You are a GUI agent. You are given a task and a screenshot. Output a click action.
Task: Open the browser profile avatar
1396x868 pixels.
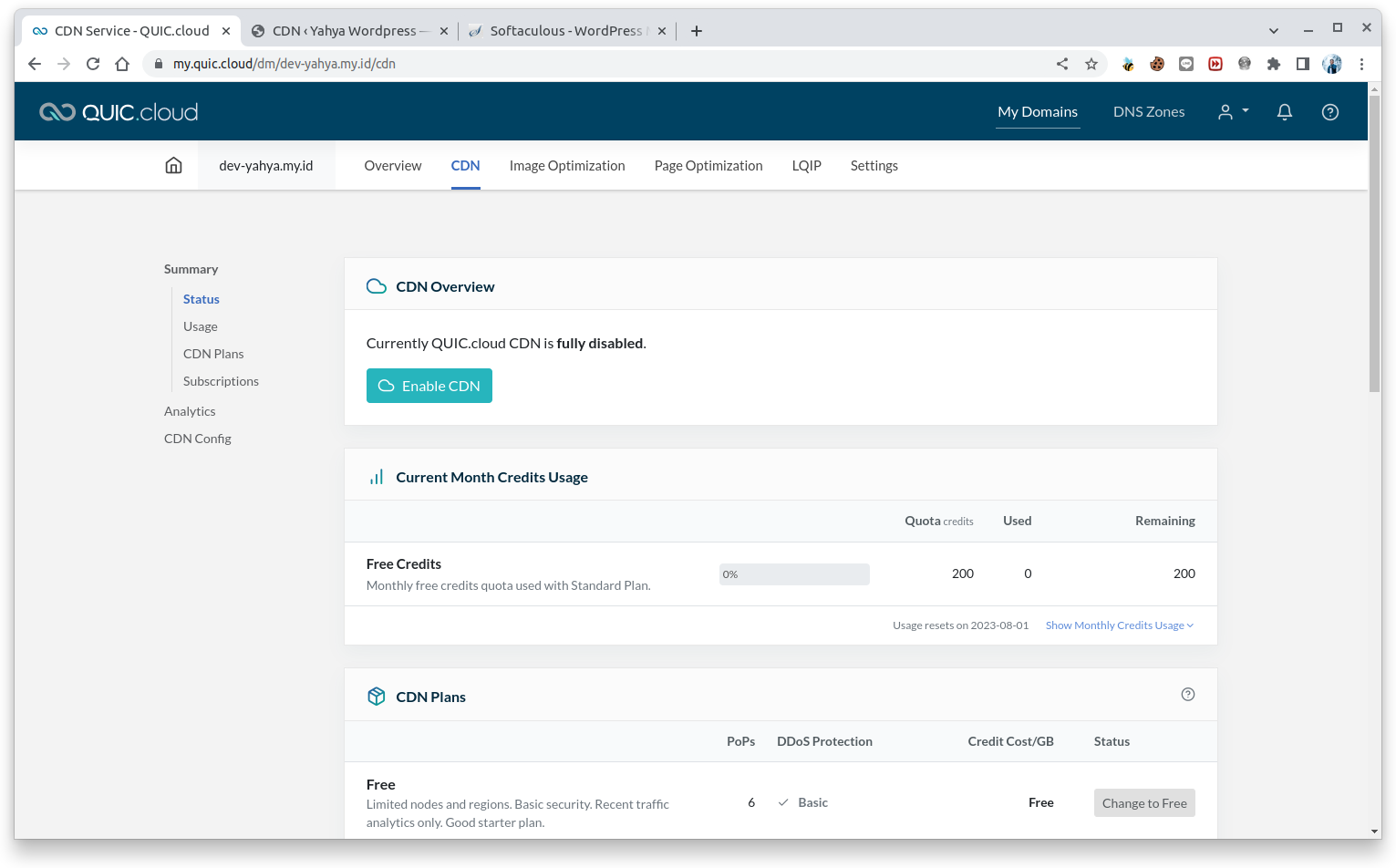(1332, 64)
